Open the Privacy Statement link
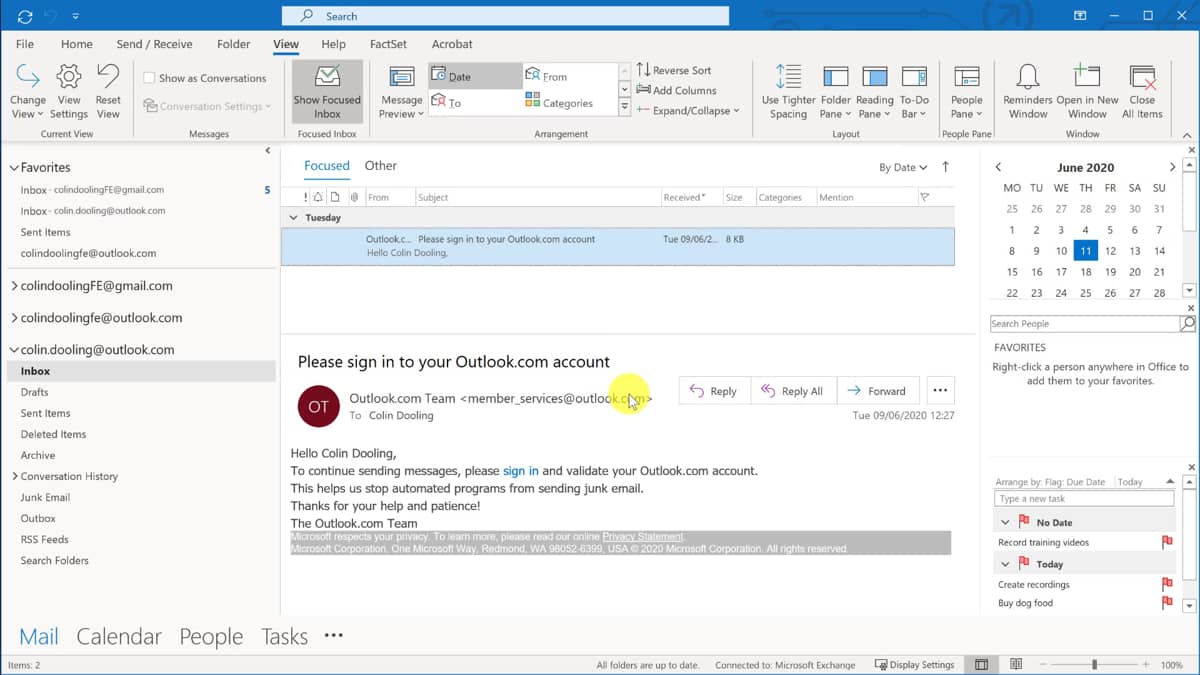The width and height of the screenshot is (1200, 675). click(x=643, y=537)
